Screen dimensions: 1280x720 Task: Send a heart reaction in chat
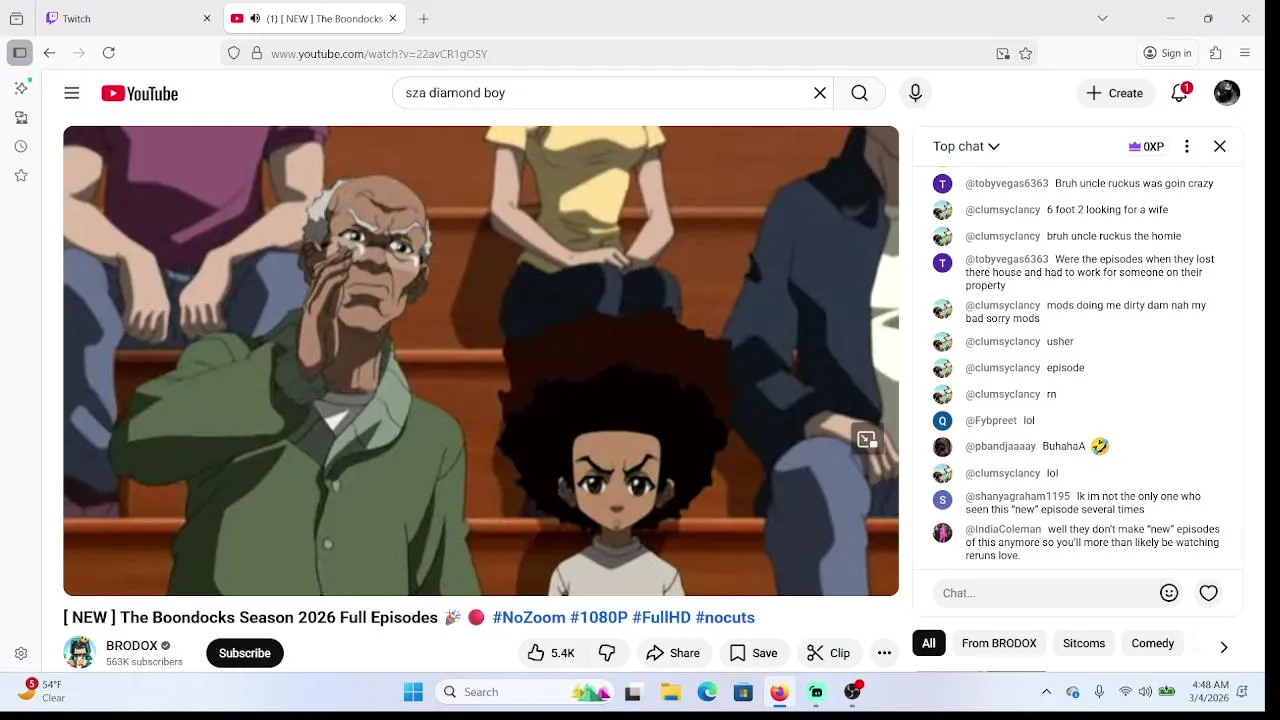point(1209,593)
